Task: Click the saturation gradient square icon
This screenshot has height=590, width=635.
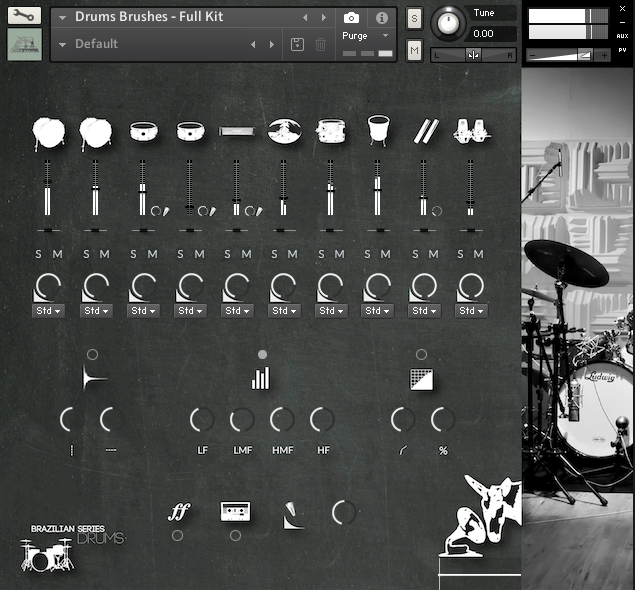Action: (x=422, y=379)
